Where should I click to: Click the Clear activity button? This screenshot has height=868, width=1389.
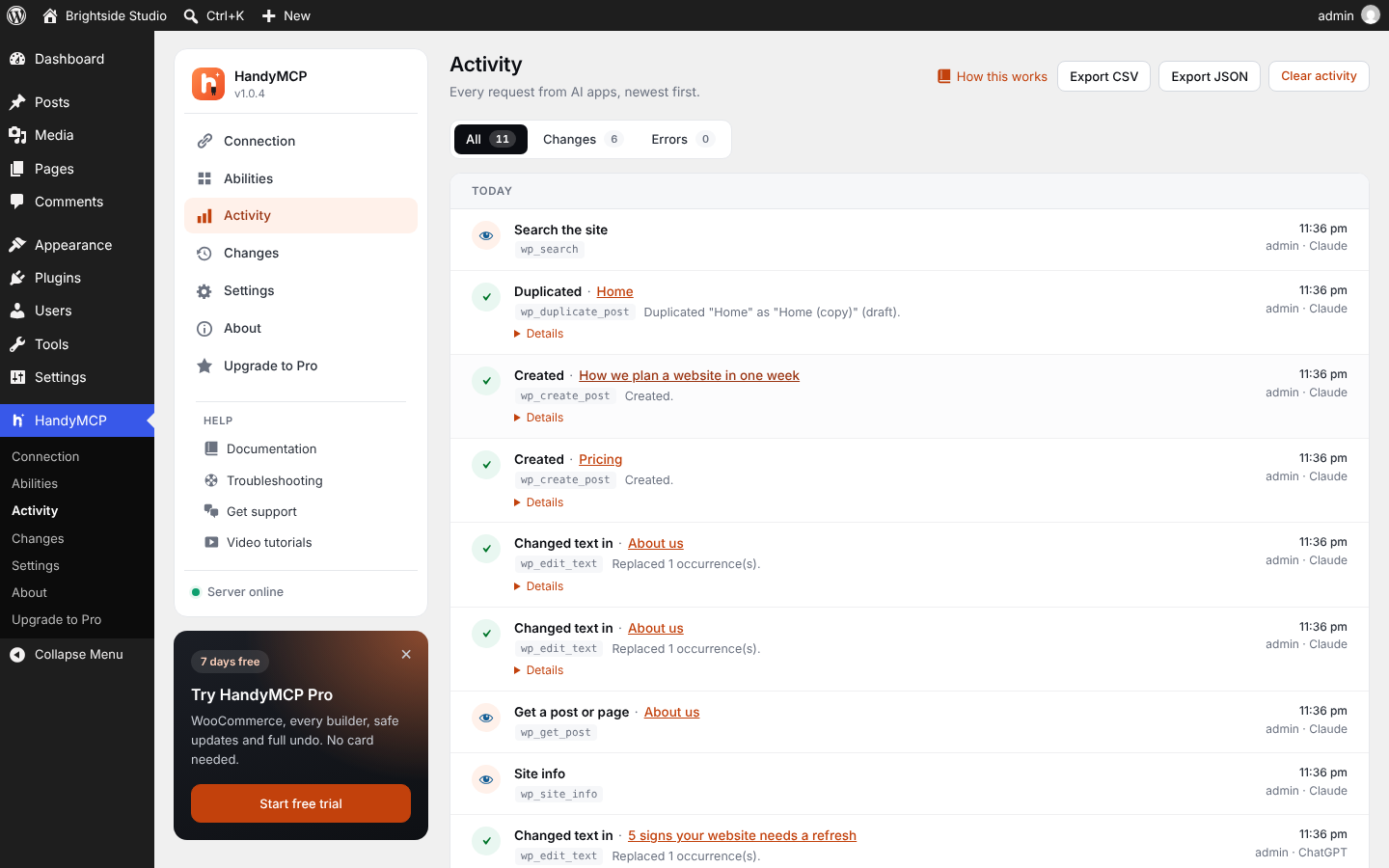point(1319,76)
